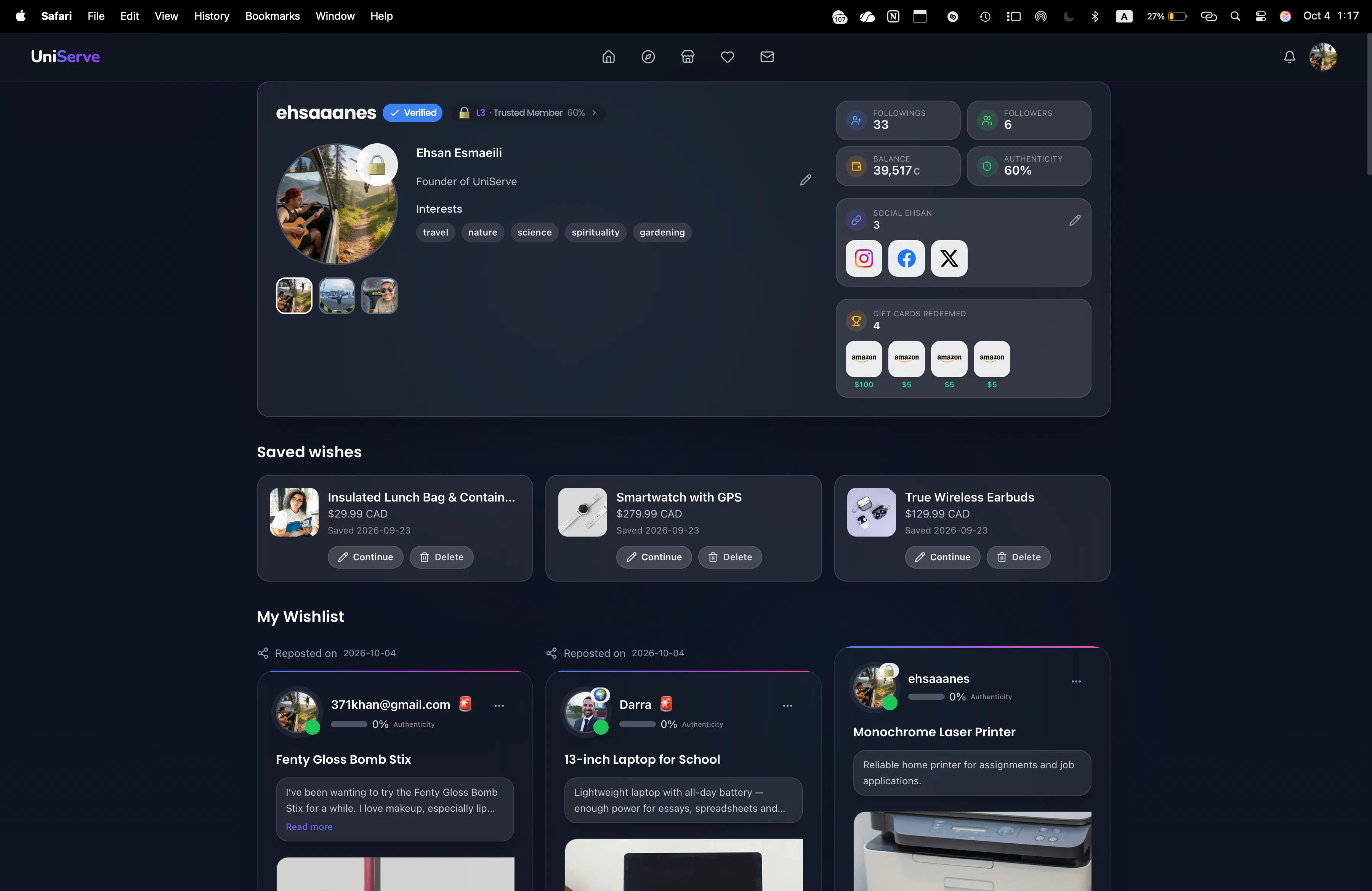Click the Verified badge
This screenshot has height=891, width=1372.
[x=413, y=112]
